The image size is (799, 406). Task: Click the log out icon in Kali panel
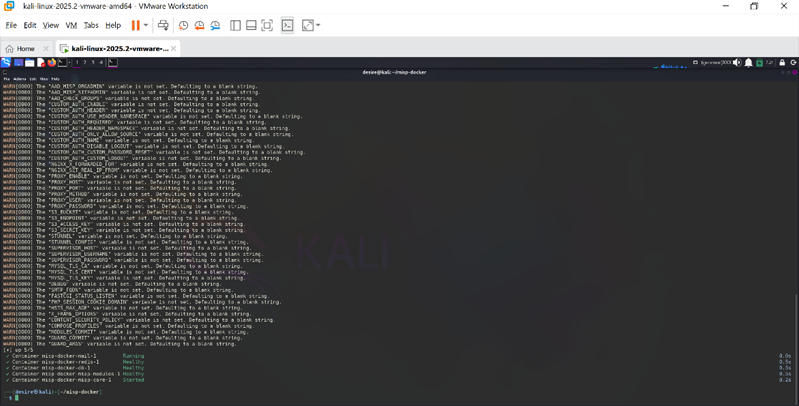pyautogui.click(x=793, y=63)
